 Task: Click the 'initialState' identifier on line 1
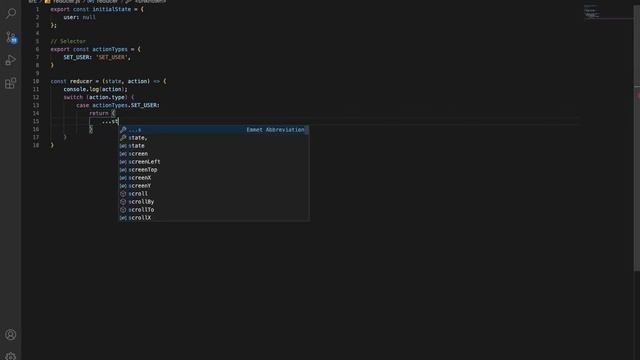(x=111, y=9)
